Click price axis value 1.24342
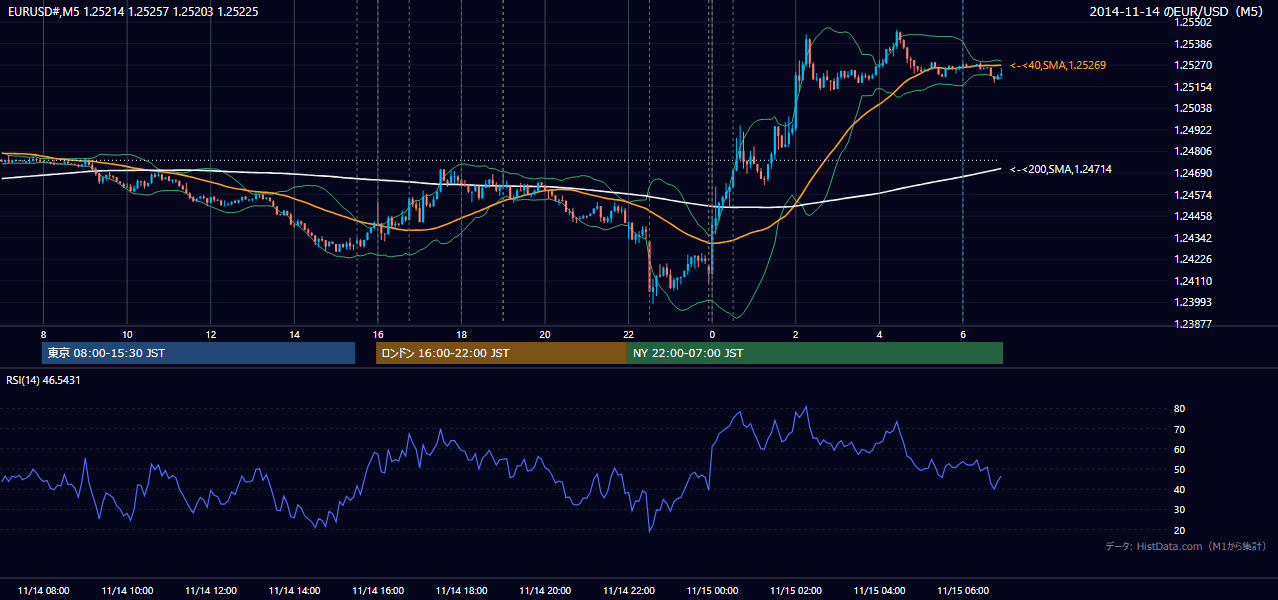This screenshot has width=1278, height=600. [x=1194, y=238]
